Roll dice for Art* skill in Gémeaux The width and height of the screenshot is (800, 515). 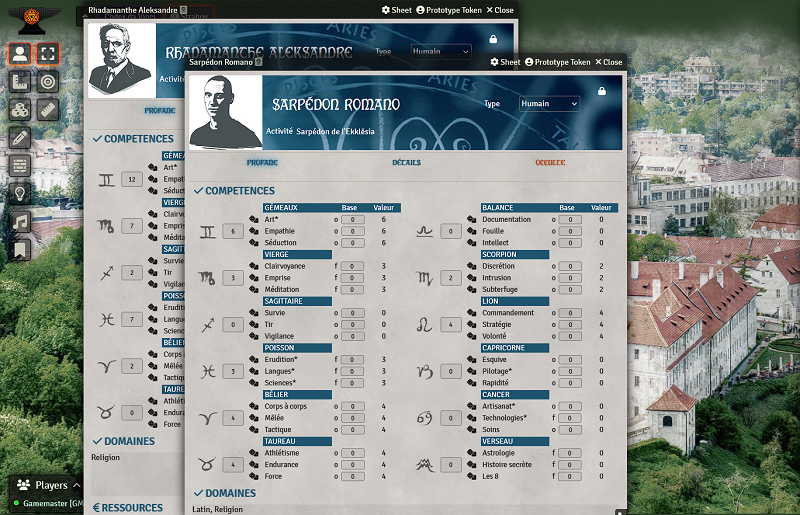253,219
